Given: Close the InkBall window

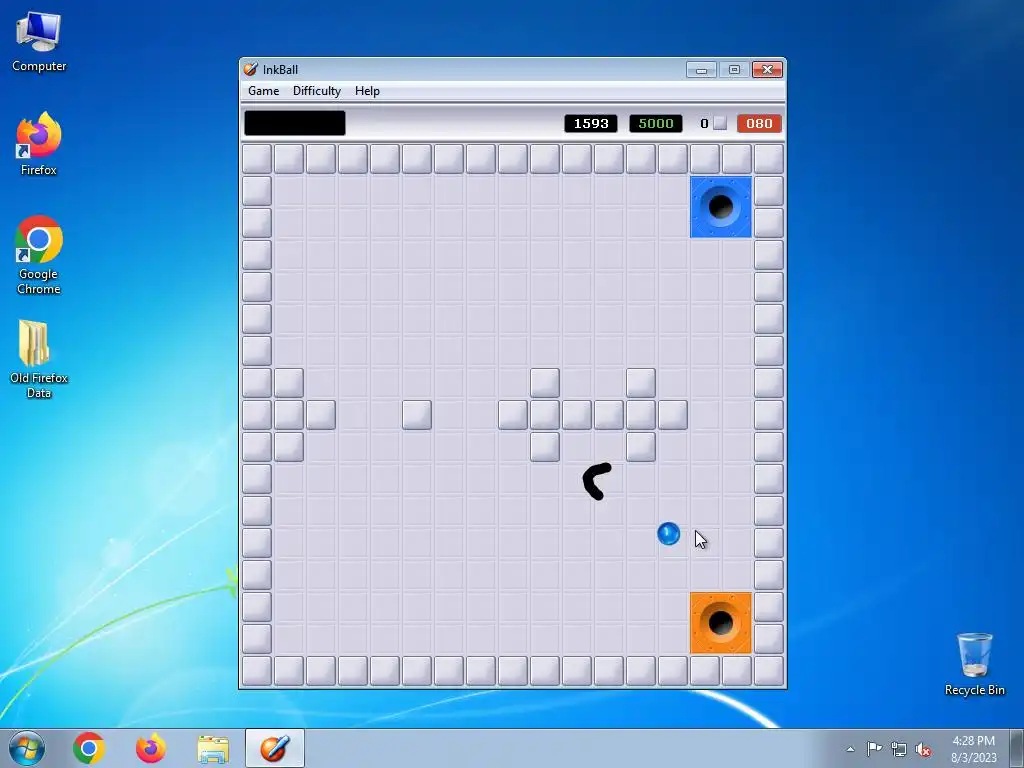Looking at the screenshot, I should 767,69.
